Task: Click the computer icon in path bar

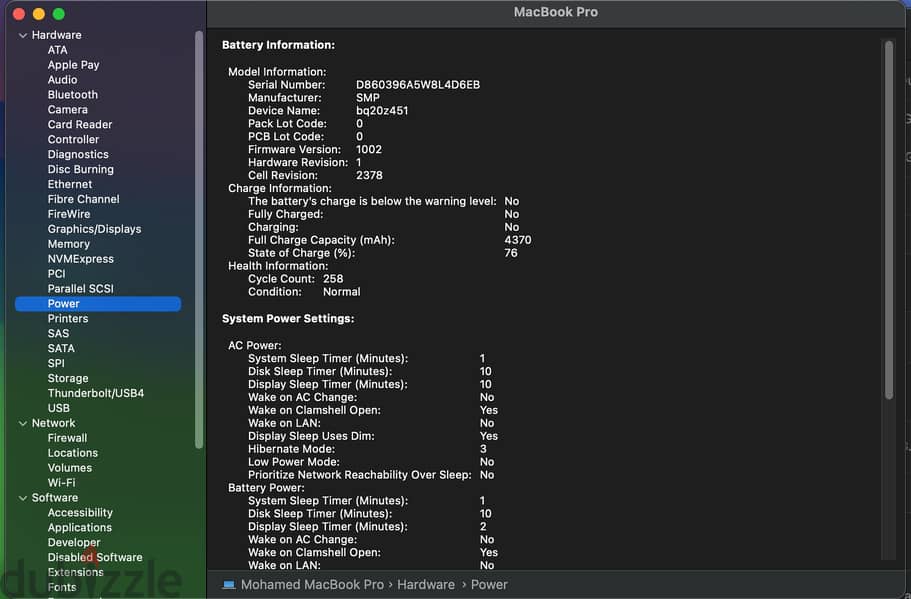Action: [229, 584]
